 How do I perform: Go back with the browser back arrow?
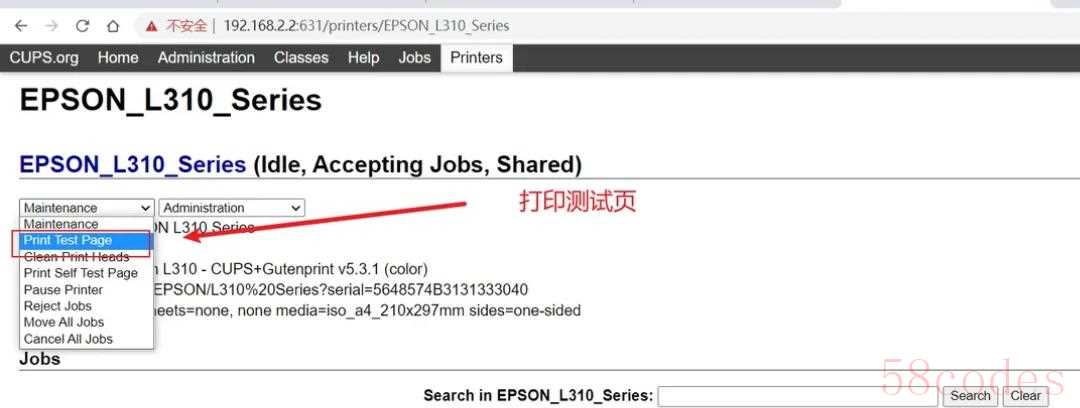tap(21, 26)
